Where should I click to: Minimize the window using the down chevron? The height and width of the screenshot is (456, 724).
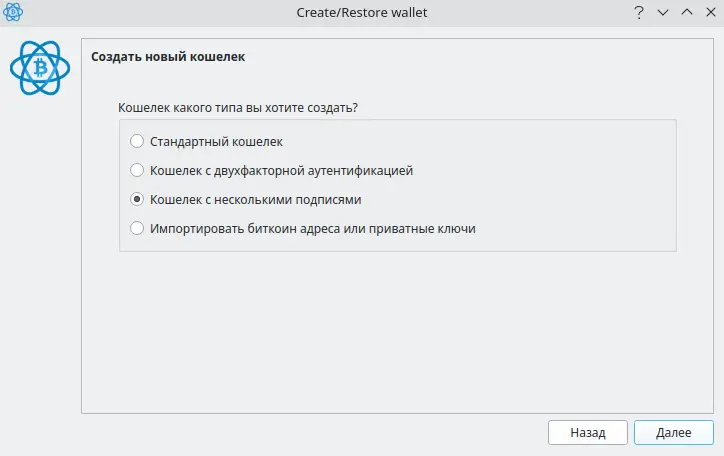pyautogui.click(x=663, y=12)
